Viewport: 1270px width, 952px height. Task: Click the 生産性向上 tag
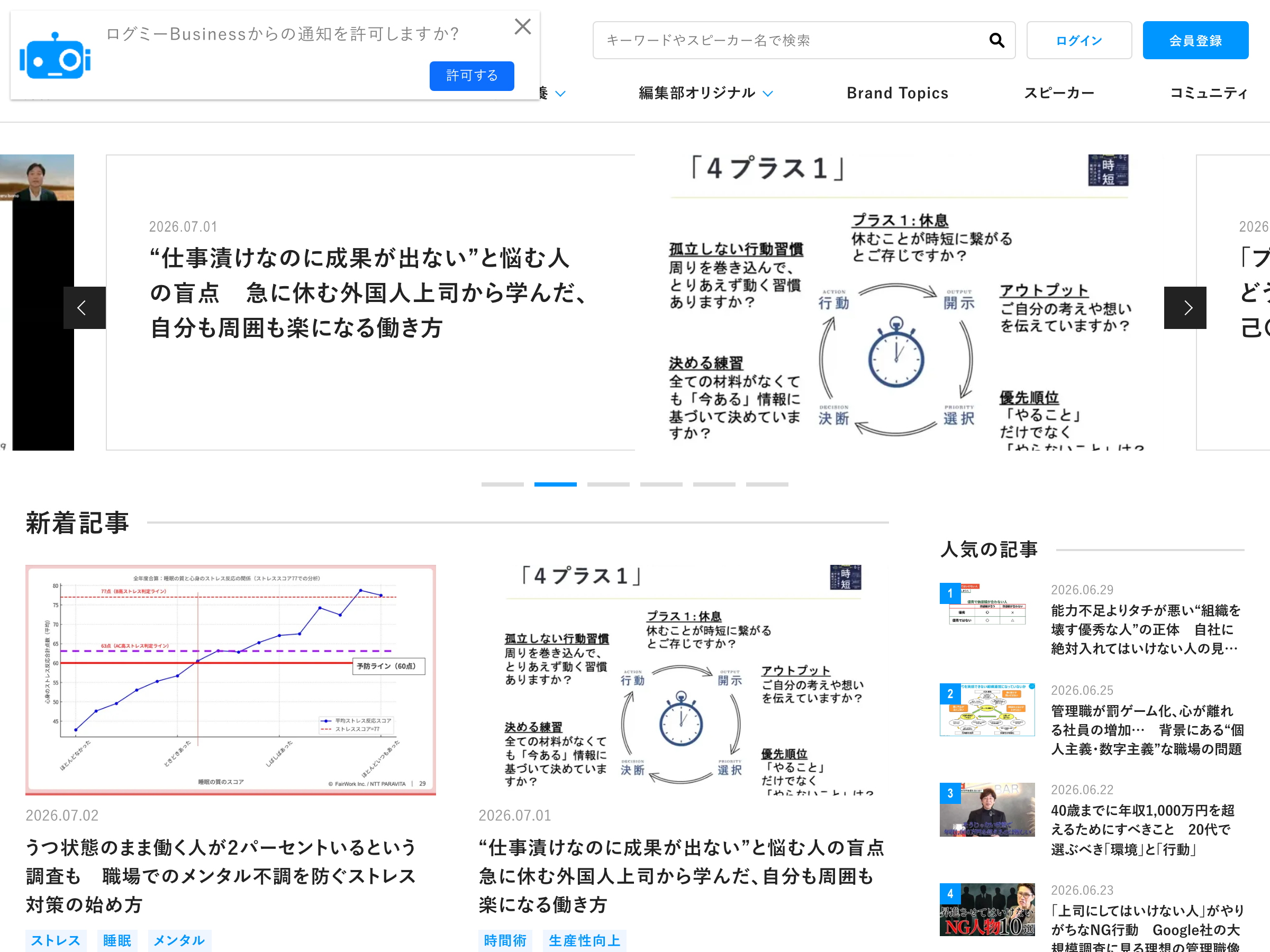point(584,940)
